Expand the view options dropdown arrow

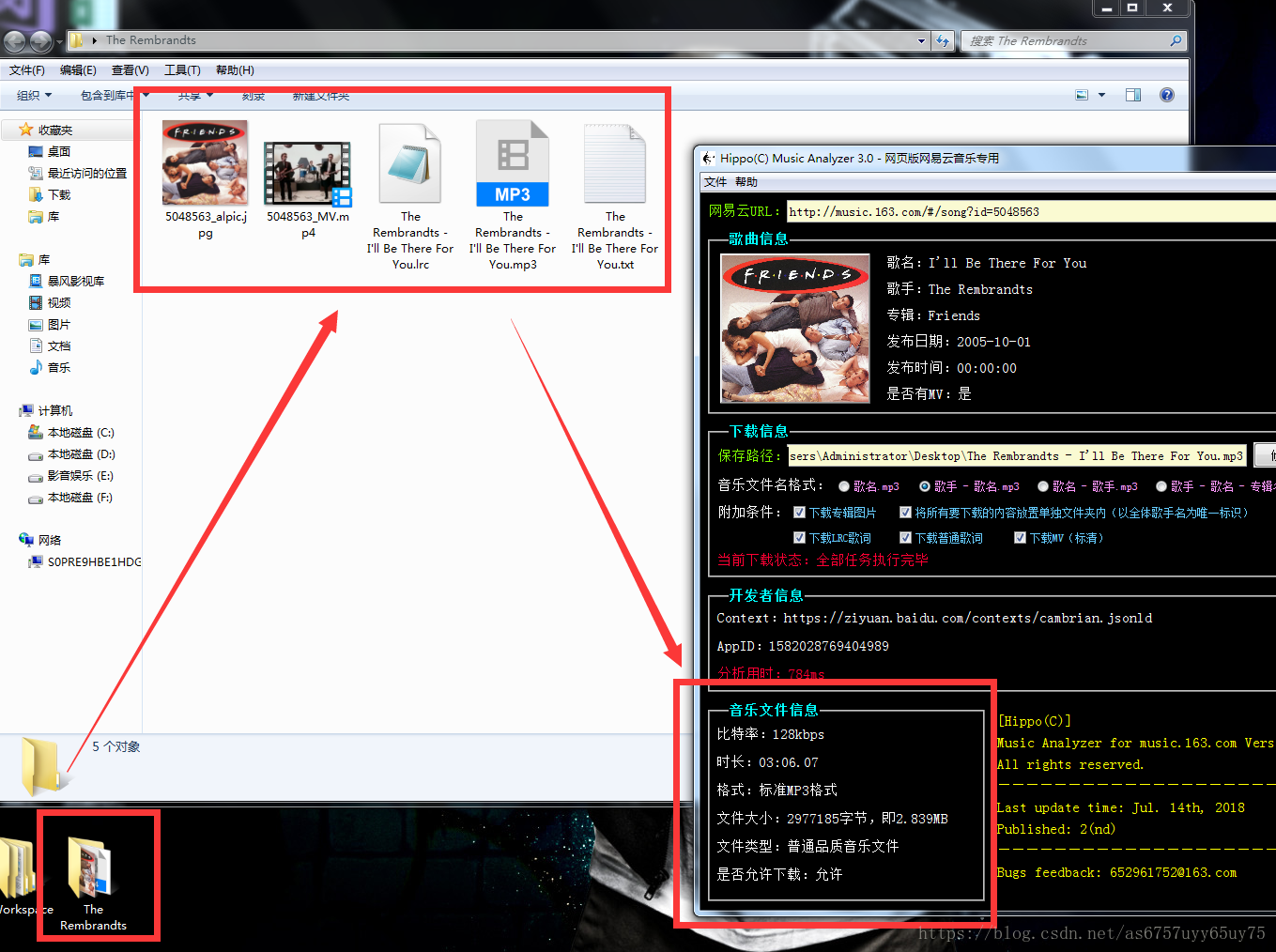[x=1102, y=95]
